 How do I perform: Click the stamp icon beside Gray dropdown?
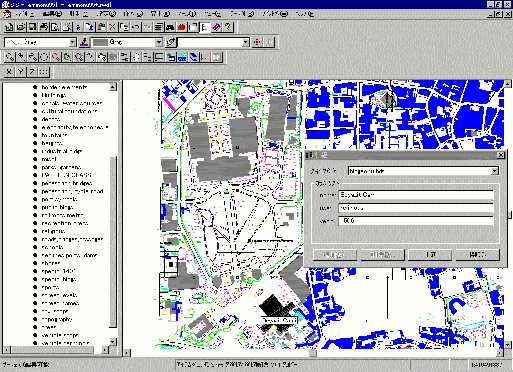point(84,42)
